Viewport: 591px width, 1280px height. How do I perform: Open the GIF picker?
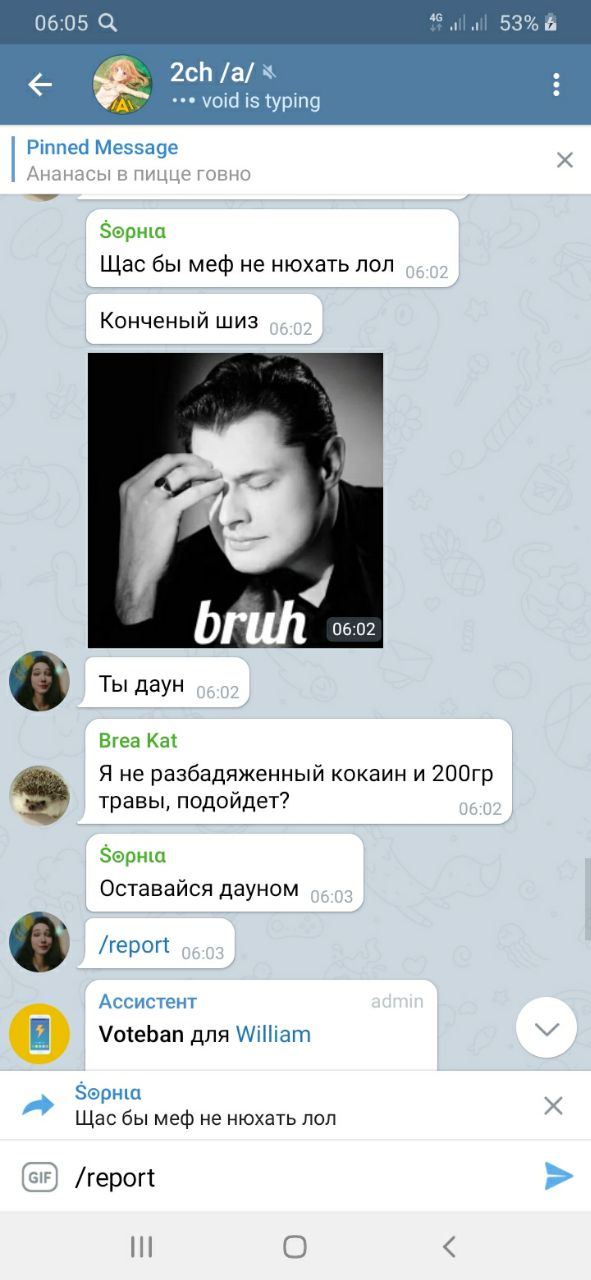[x=40, y=1177]
